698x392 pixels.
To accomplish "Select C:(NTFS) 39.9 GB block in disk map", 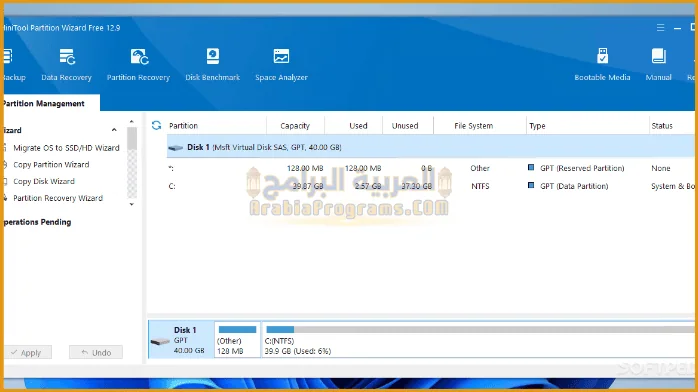I will (x=478, y=340).
